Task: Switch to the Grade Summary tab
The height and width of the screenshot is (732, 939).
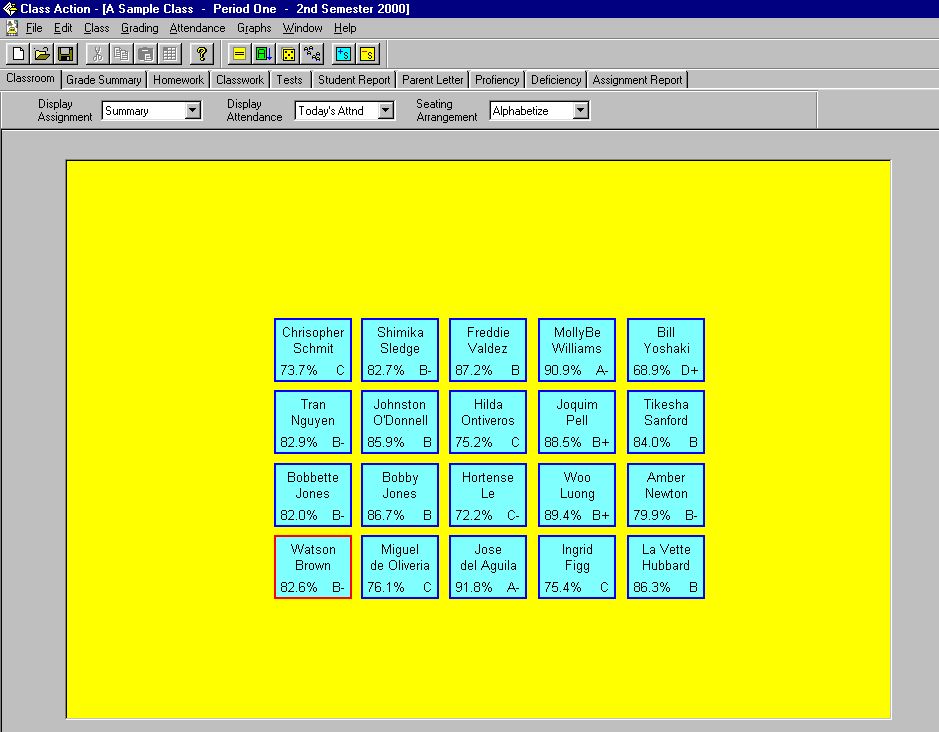Action: click(103, 80)
